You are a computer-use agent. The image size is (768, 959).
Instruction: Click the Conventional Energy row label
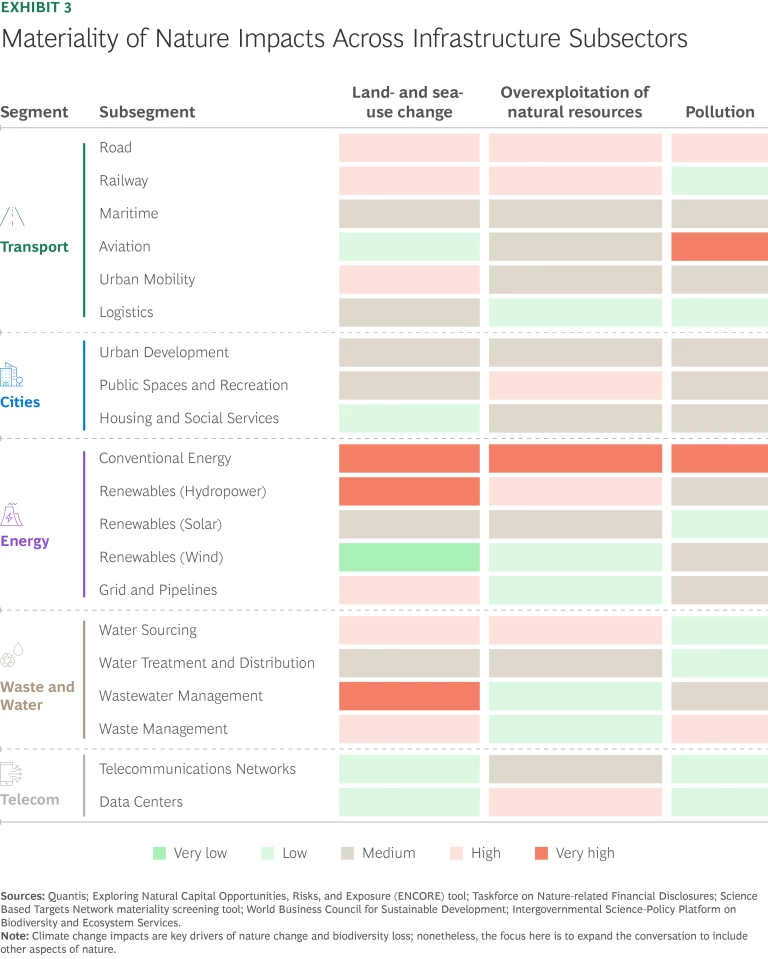tap(165, 458)
